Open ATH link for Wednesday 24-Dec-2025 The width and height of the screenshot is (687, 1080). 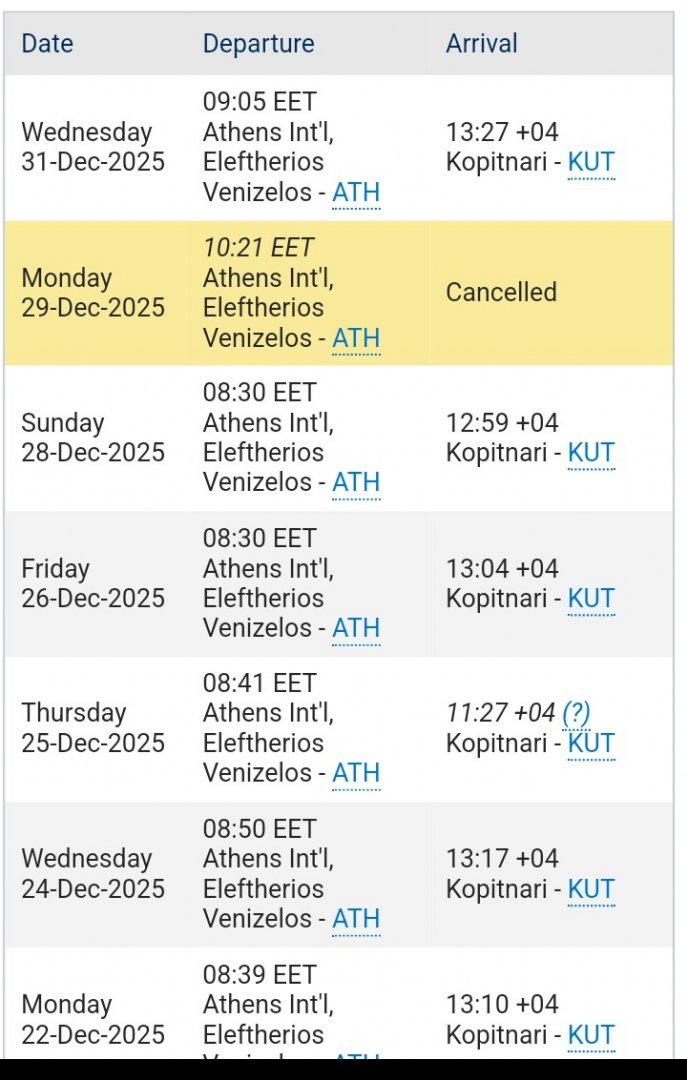tap(356, 918)
